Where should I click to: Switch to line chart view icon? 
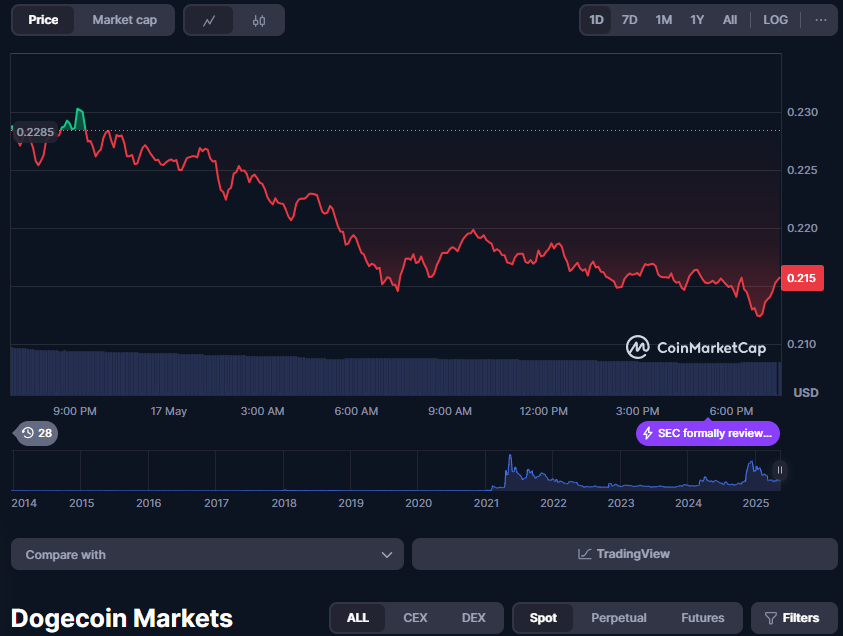coord(209,20)
